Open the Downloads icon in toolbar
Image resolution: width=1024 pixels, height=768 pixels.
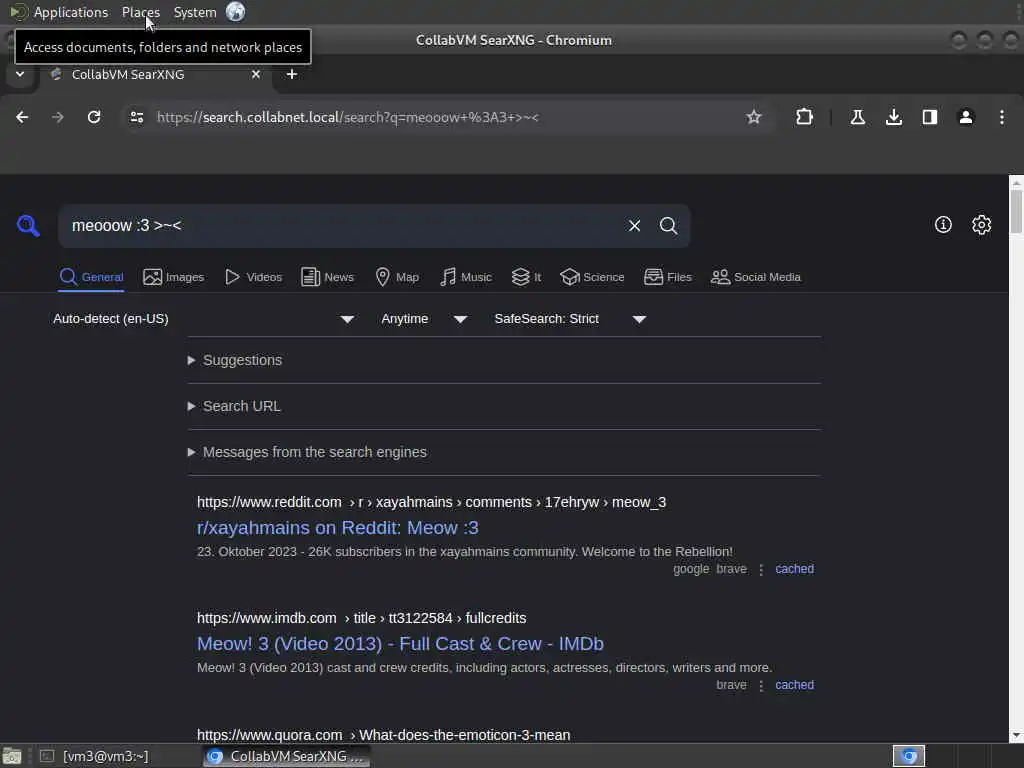893,117
